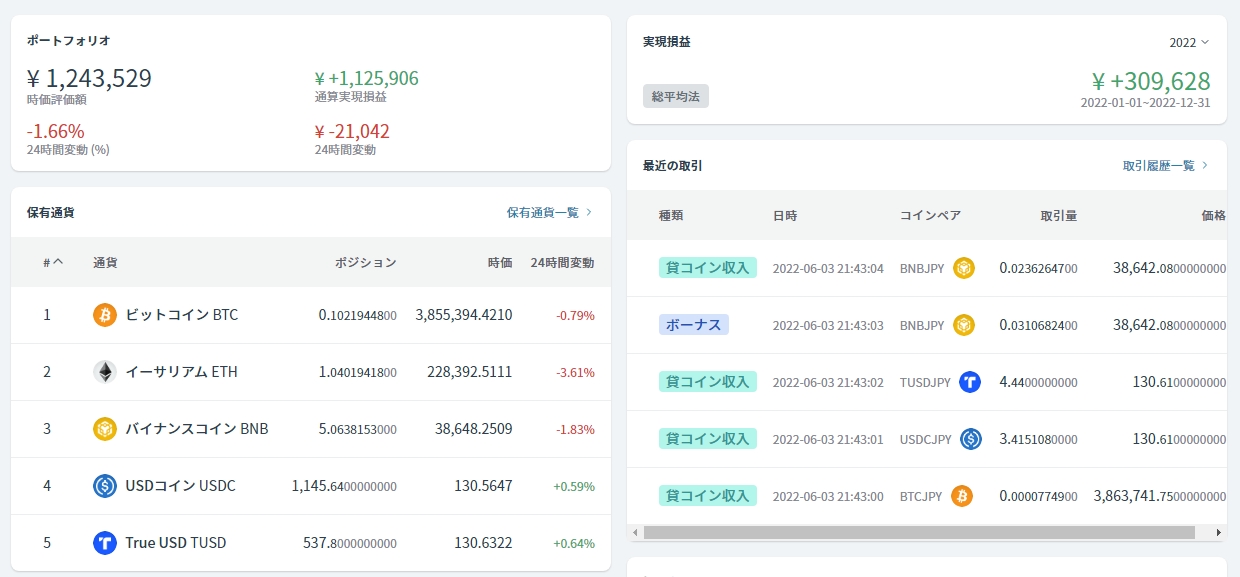Click the Bitcoin icon in holdings table

coord(105,315)
